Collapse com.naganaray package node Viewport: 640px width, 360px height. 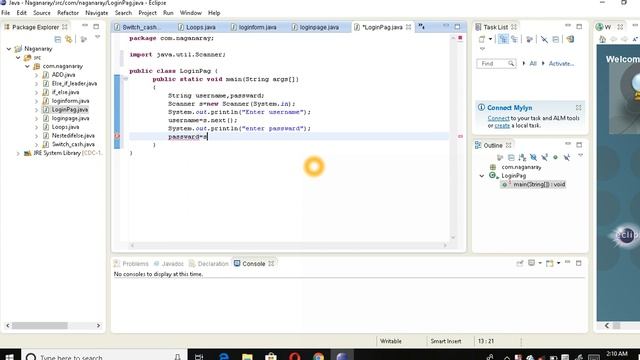(x=27, y=66)
